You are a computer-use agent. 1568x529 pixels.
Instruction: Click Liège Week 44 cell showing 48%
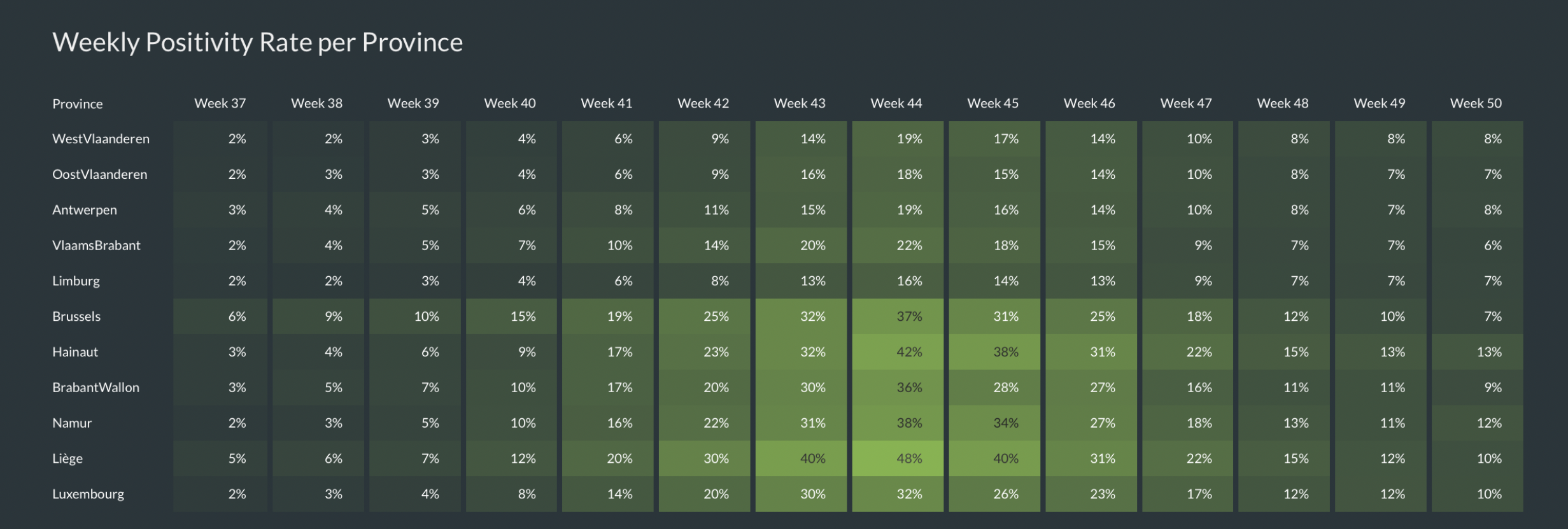click(898, 458)
